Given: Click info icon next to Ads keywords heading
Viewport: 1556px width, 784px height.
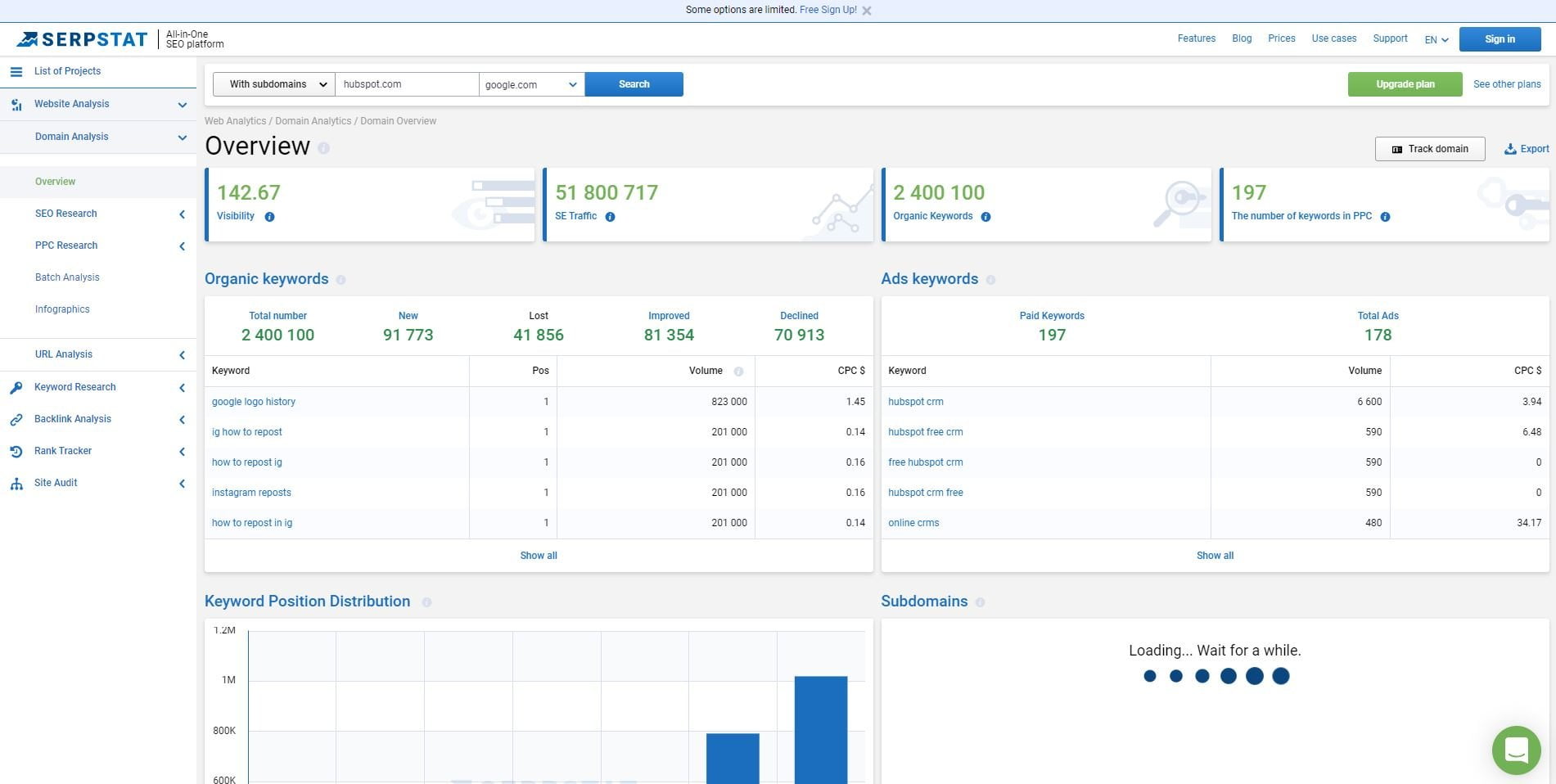Looking at the screenshot, I should click(990, 280).
